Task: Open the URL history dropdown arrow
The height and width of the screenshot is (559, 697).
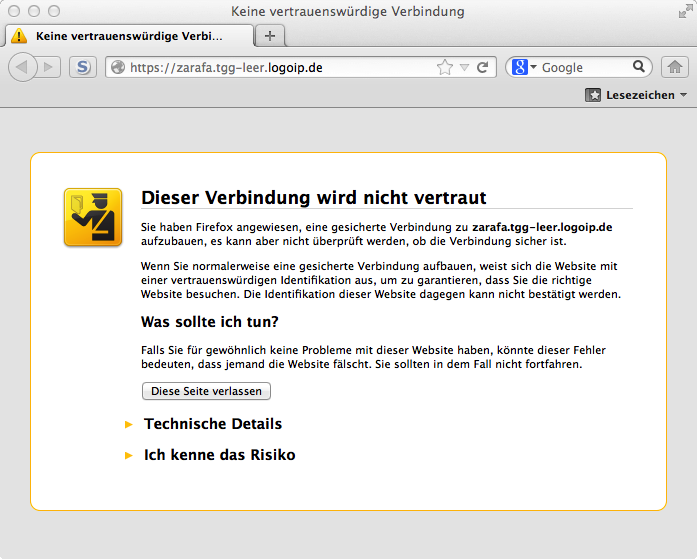Action: [x=464, y=68]
